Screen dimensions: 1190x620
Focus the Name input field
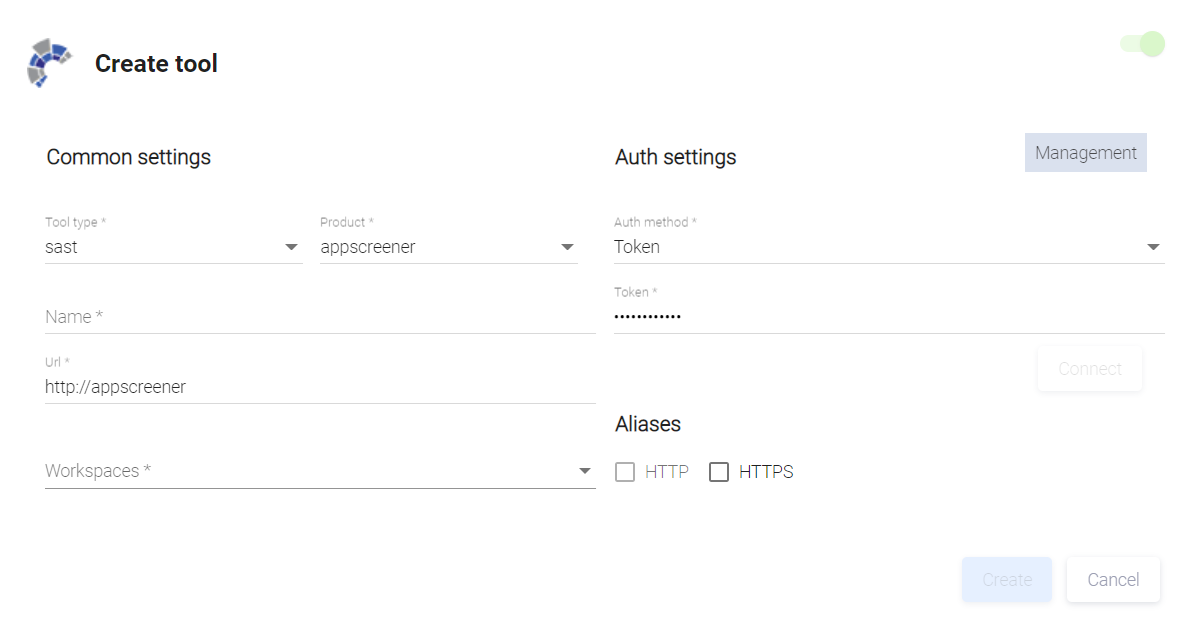(x=320, y=317)
